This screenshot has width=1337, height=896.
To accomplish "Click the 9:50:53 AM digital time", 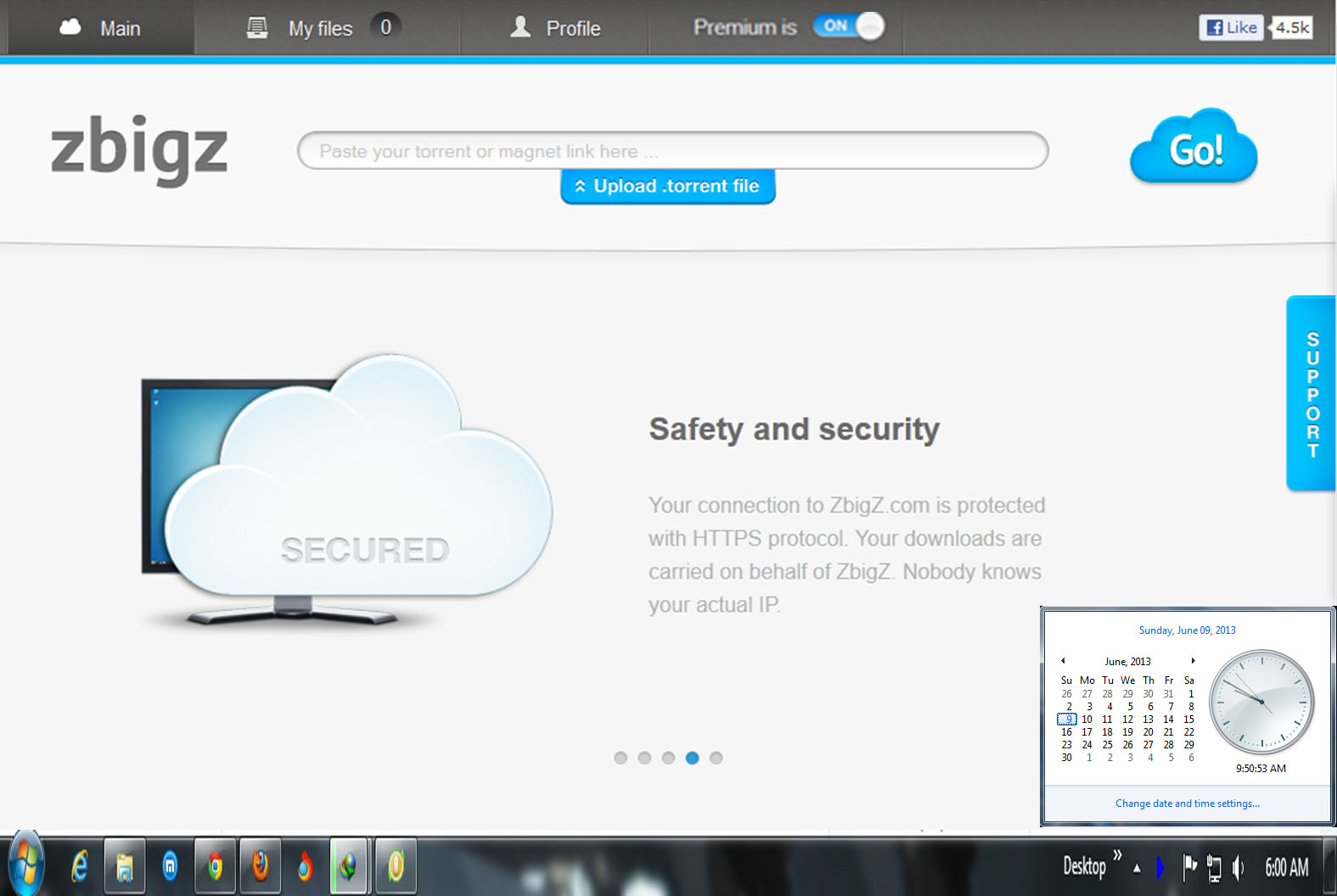I will (x=1261, y=768).
